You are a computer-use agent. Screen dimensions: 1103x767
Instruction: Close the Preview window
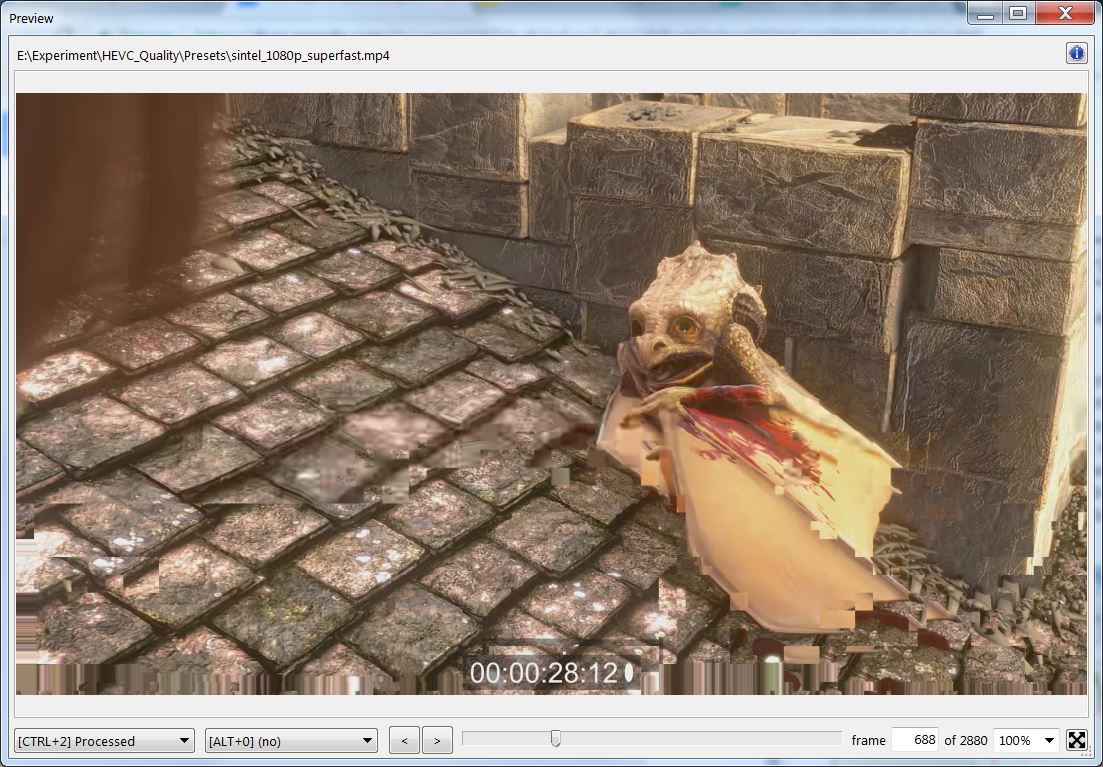pyautogui.click(x=1065, y=13)
